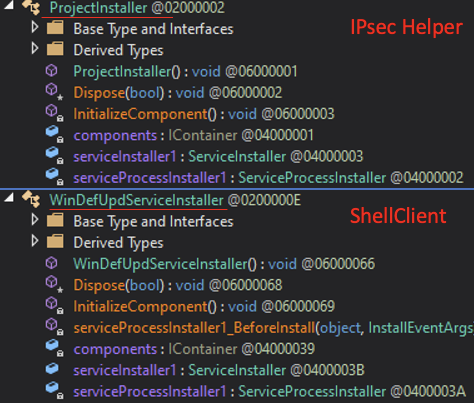474x403 pixels.
Task: Click the ProjectInstaller() constructor method icon
Action: 52,71
